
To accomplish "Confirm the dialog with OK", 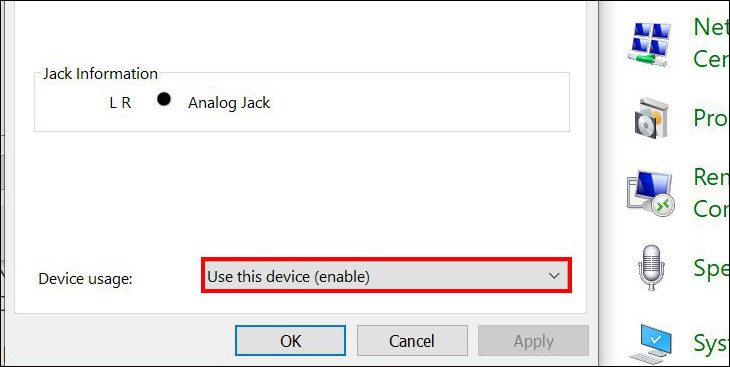I will [x=291, y=340].
